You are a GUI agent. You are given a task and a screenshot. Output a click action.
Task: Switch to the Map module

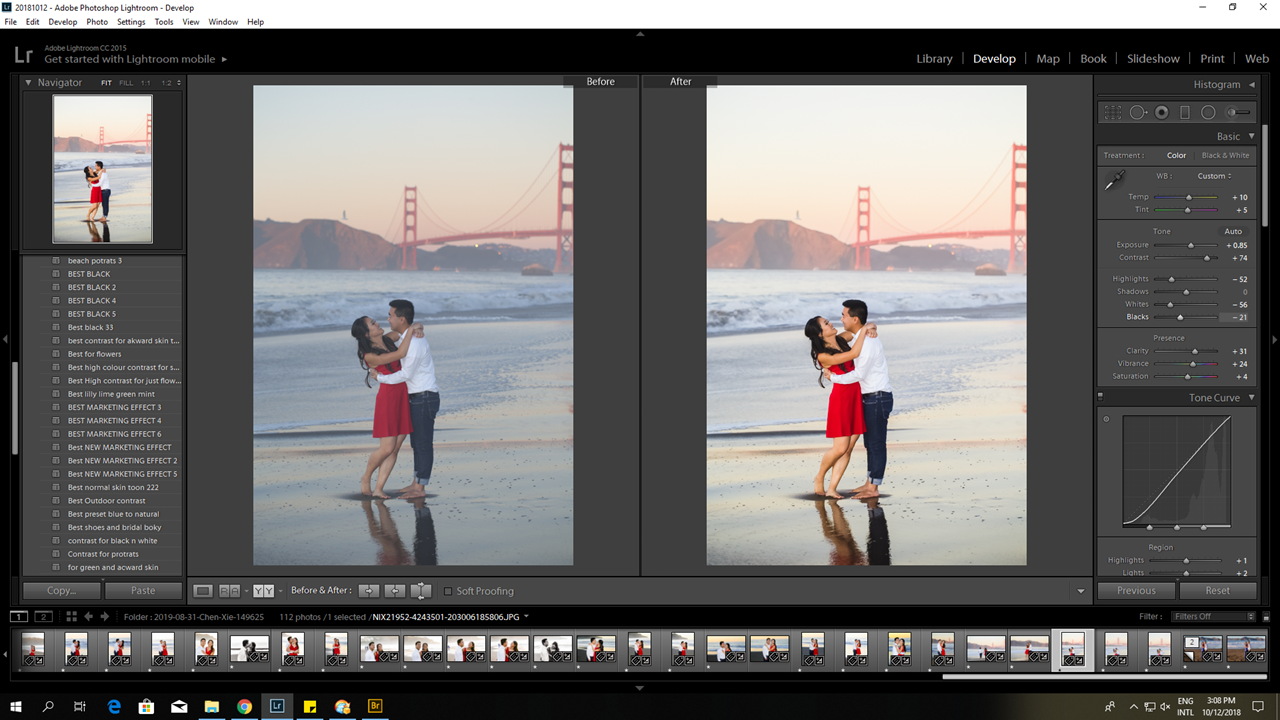point(1048,59)
